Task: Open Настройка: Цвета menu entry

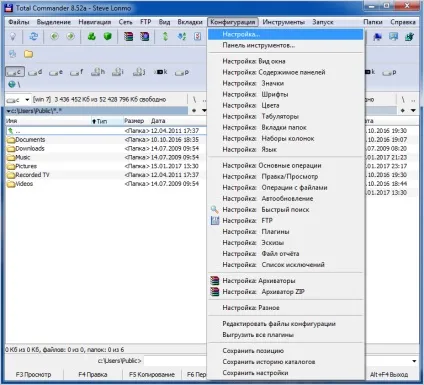Action: [x=285, y=105]
